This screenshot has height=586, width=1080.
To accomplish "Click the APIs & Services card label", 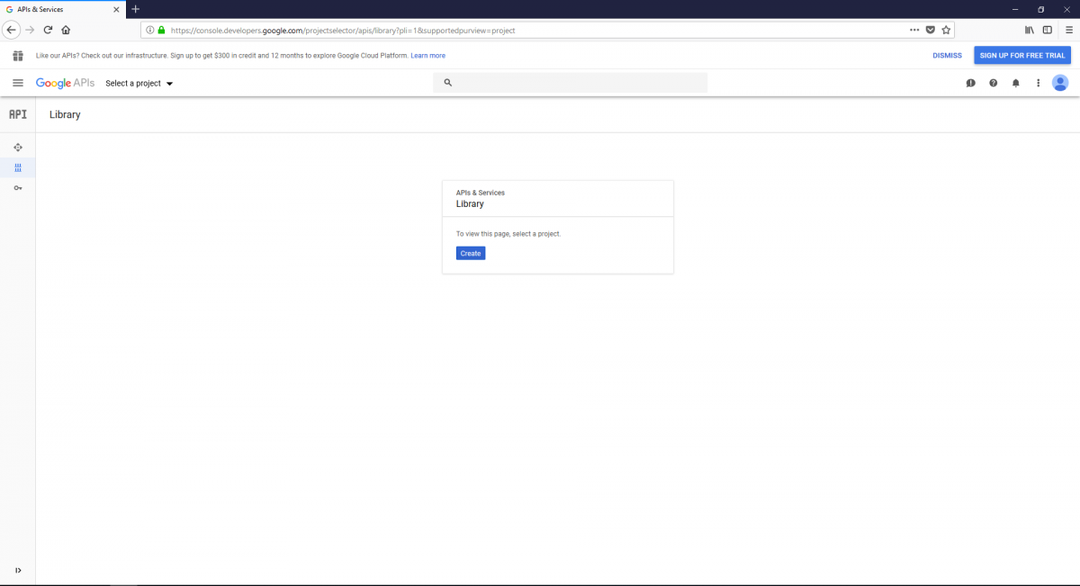I will (480, 193).
